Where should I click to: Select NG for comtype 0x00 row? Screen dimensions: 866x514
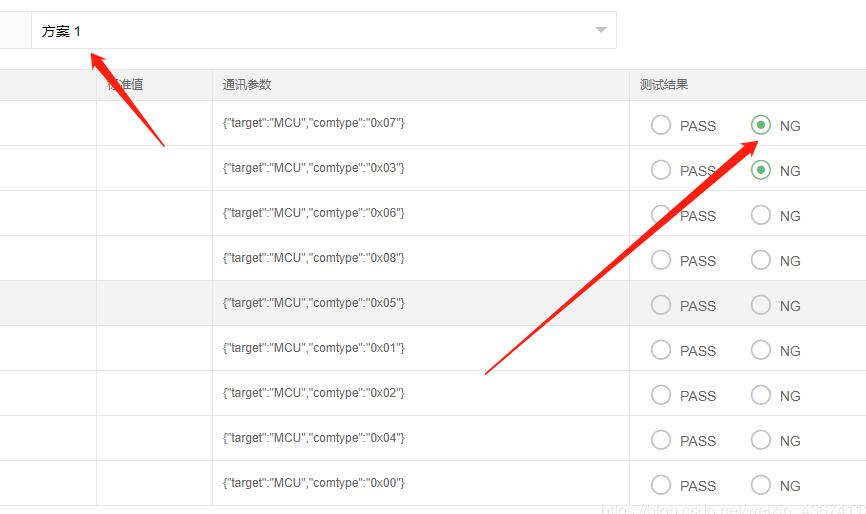761,485
